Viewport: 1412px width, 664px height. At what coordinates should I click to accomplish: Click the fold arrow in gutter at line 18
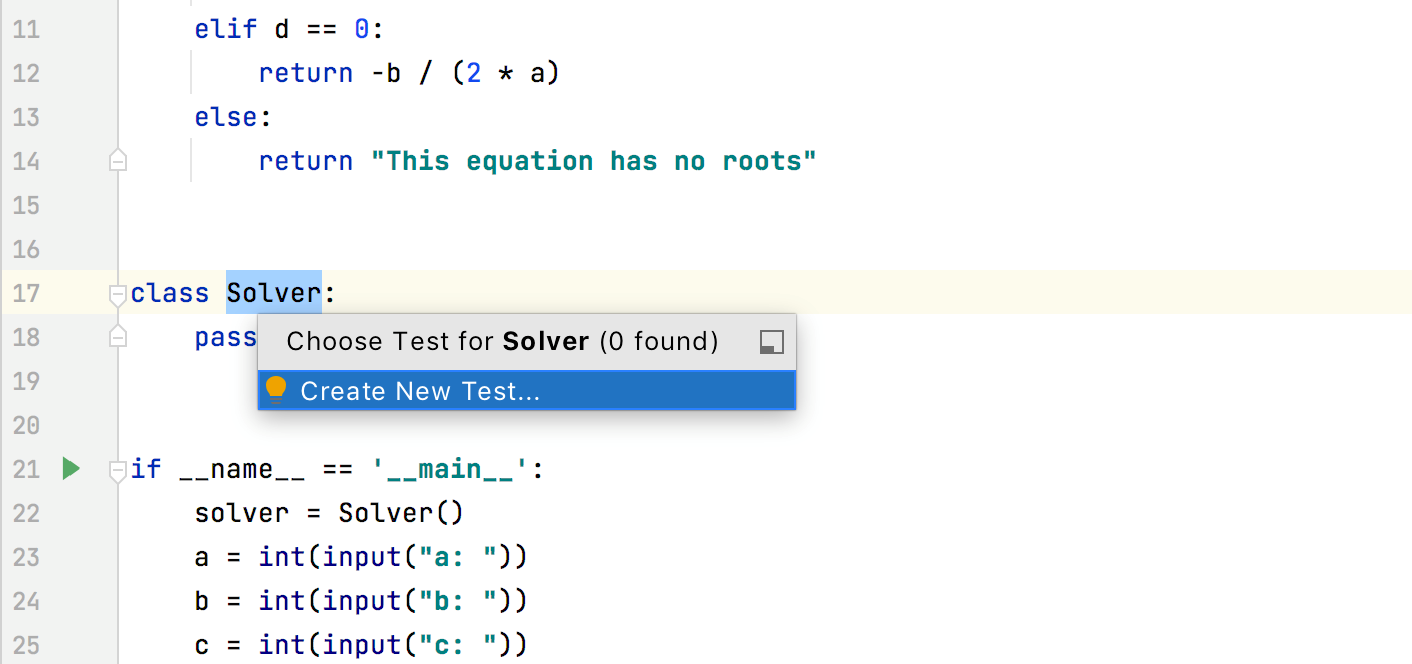pos(117,337)
